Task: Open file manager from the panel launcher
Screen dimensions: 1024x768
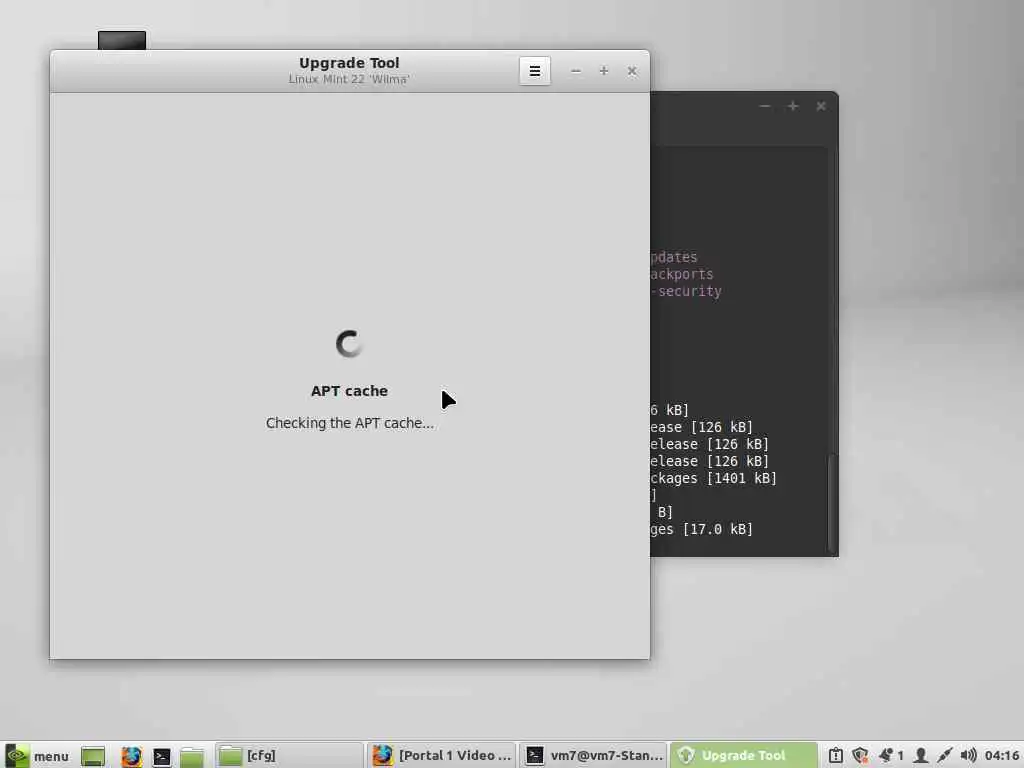Action: tap(192, 756)
